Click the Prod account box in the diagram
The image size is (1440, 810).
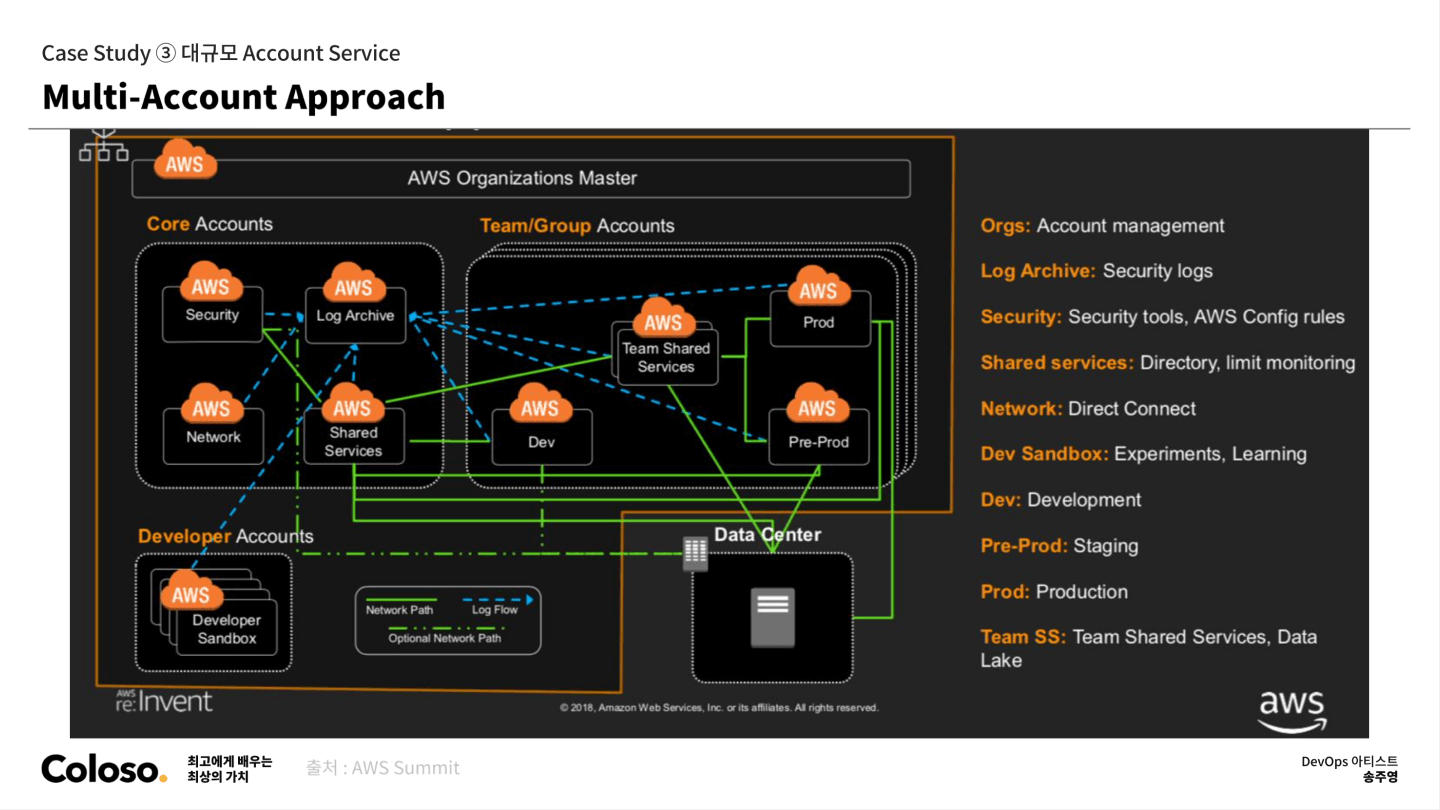point(820,319)
